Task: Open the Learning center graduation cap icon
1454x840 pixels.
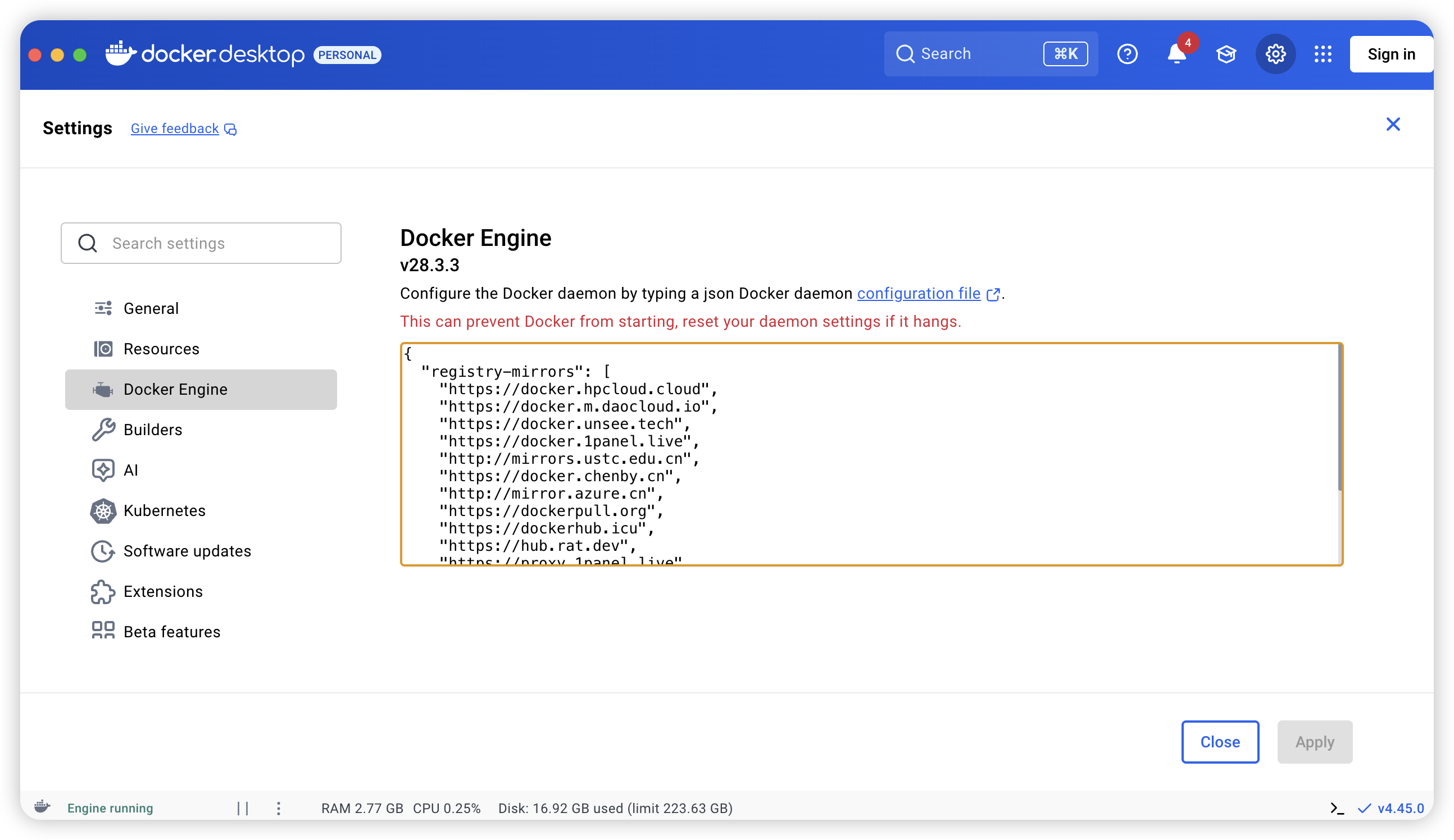Action: pyautogui.click(x=1226, y=54)
